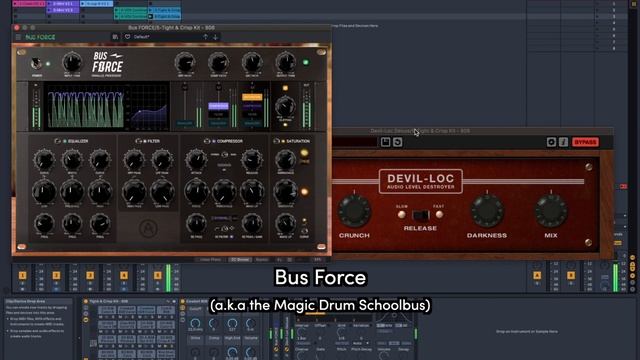Viewport: 640px width, 360px height.
Task: Select the purple Compressor block in the routing view
Action: 218,106
